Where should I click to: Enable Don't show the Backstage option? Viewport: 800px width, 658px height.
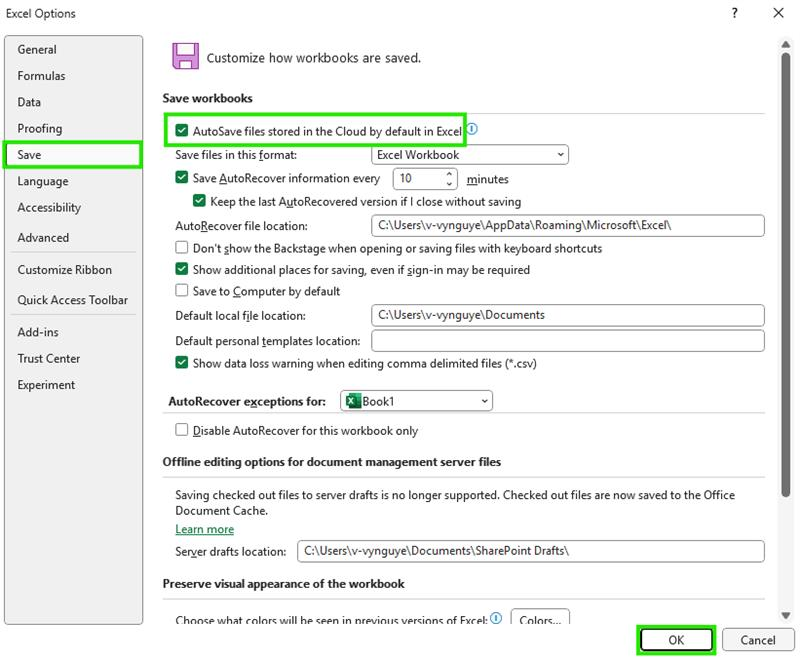[x=182, y=248]
